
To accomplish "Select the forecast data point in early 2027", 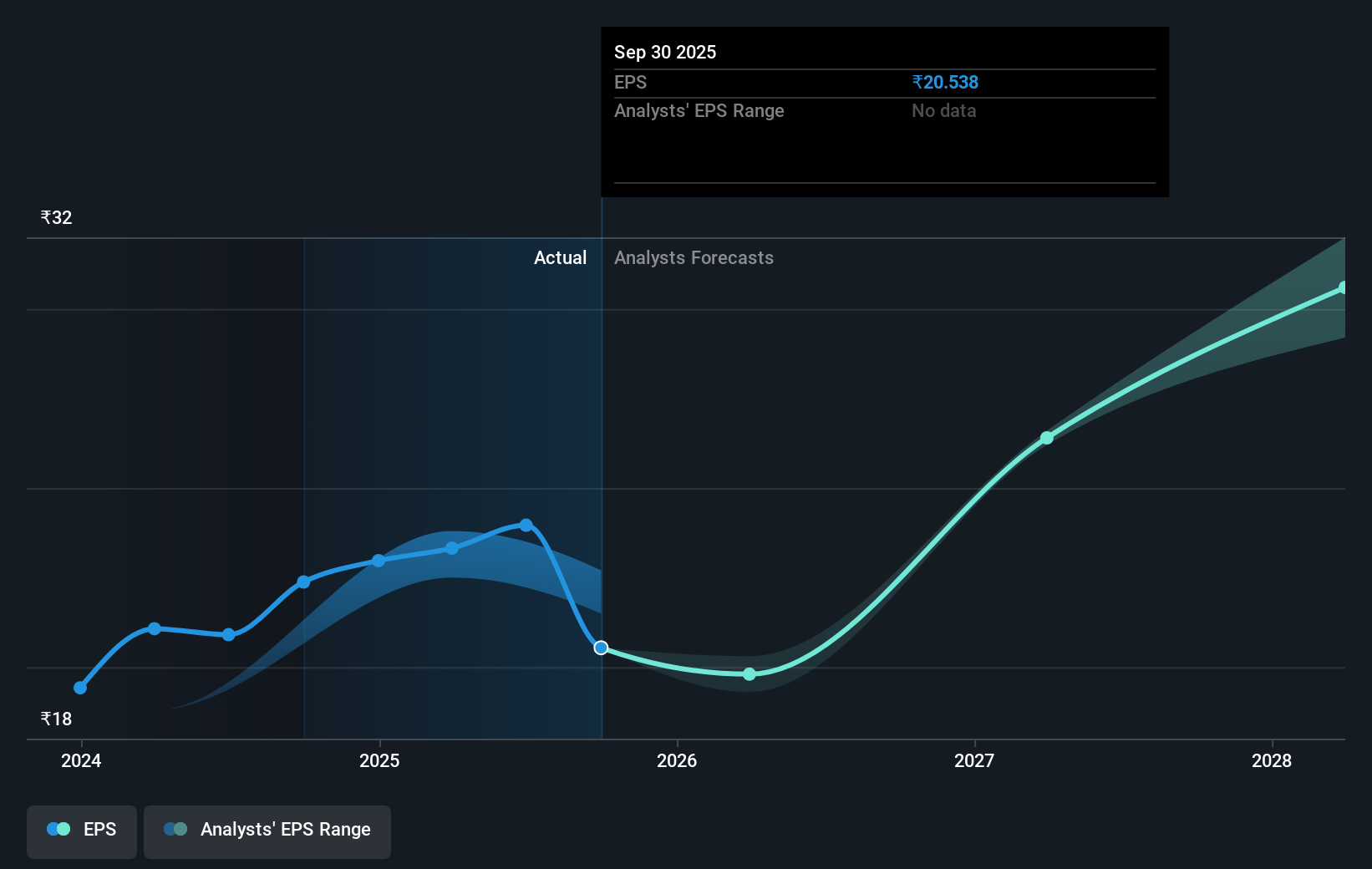I will pyautogui.click(x=1047, y=438).
